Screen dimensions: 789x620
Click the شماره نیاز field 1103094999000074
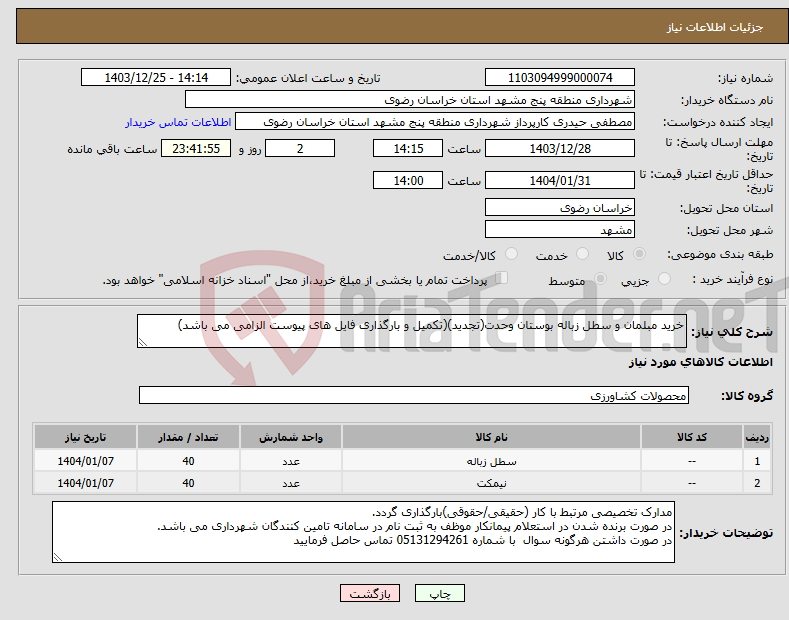[x=560, y=78]
